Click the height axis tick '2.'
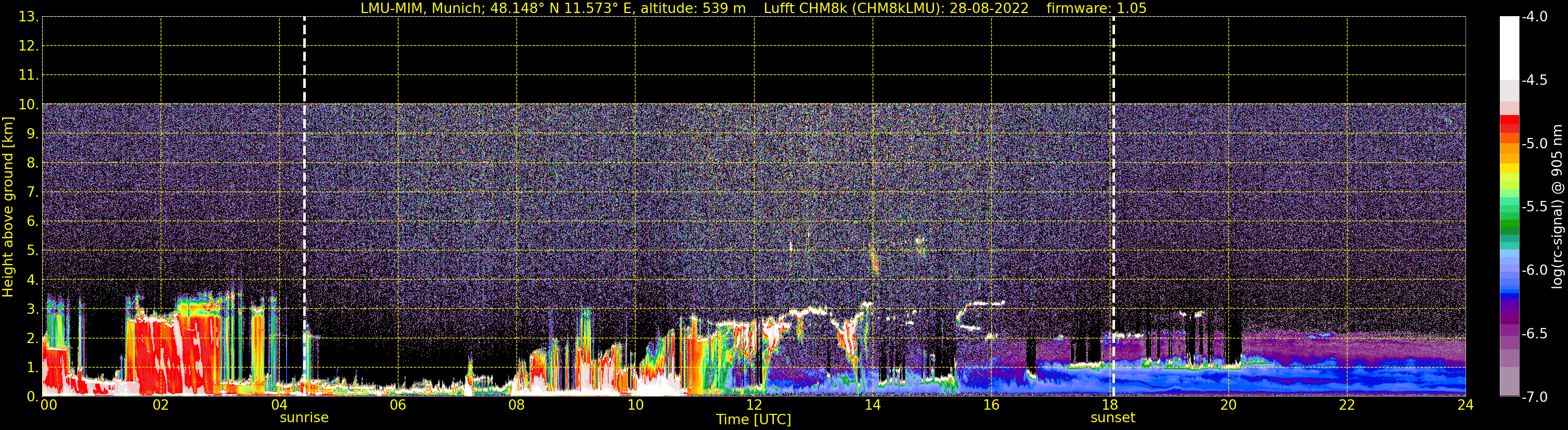Viewport: 1568px width, 430px height. point(33,339)
